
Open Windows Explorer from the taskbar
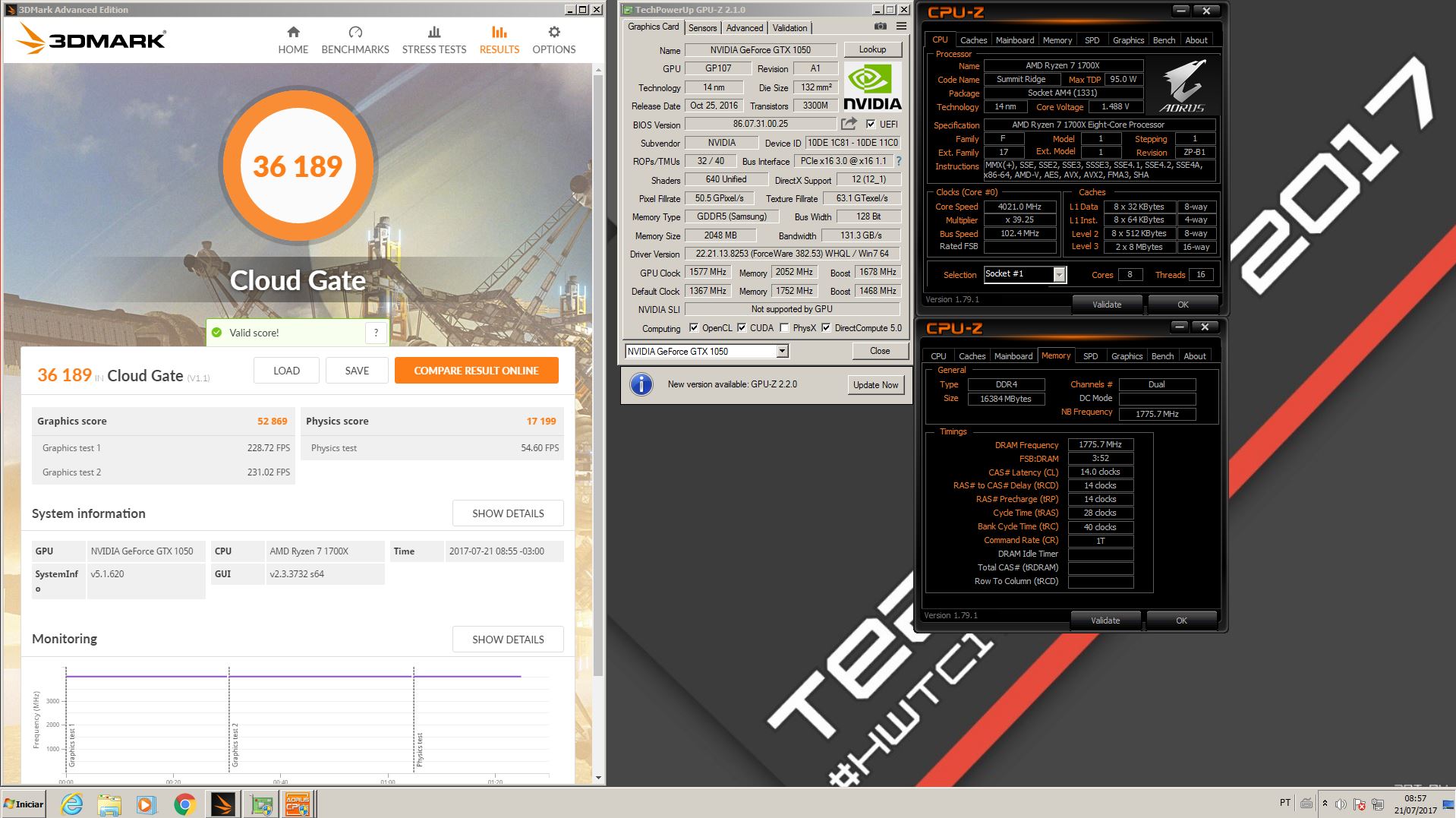coord(109,804)
